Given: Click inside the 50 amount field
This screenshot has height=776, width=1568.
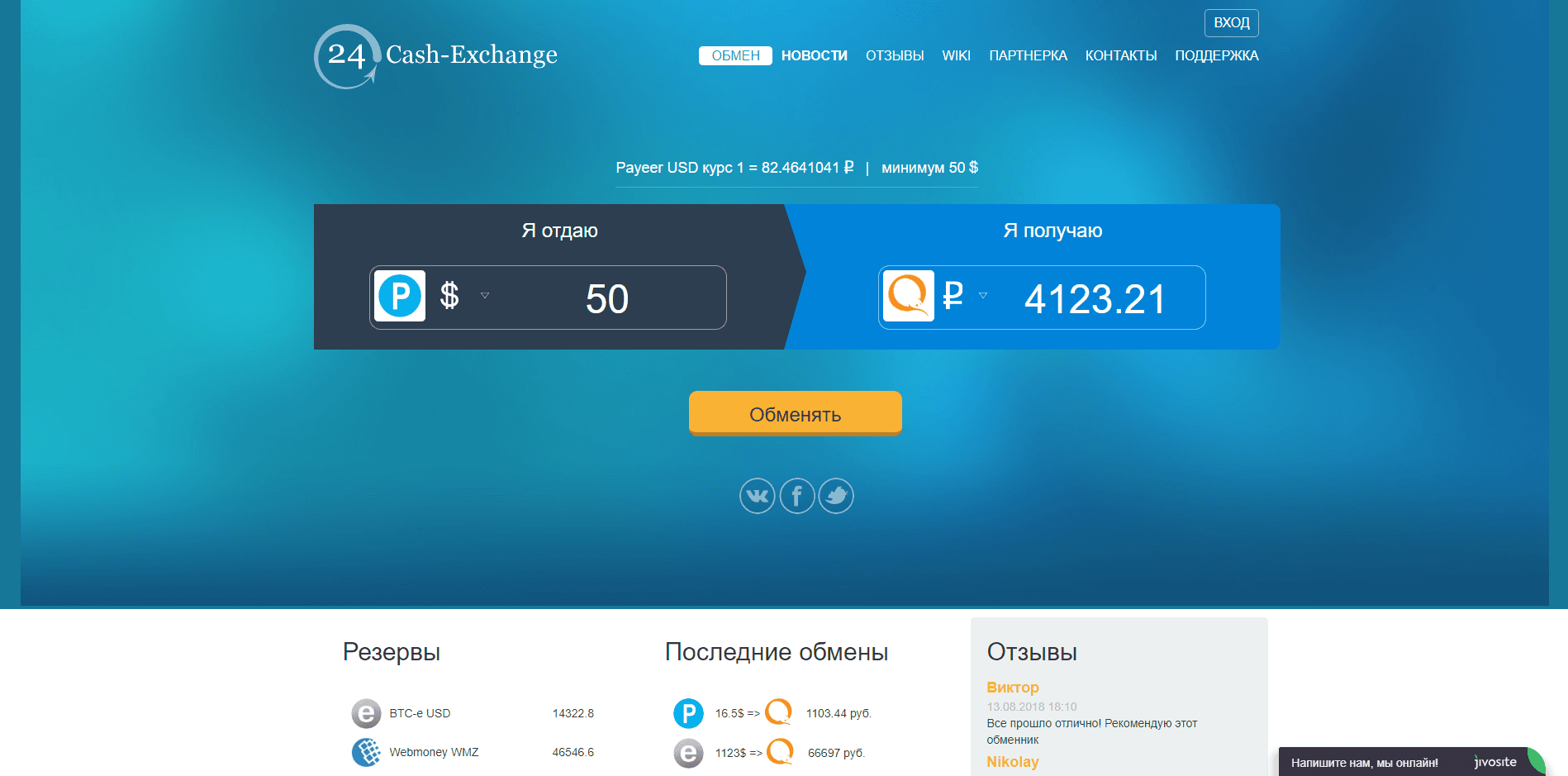Looking at the screenshot, I should 609,298.
